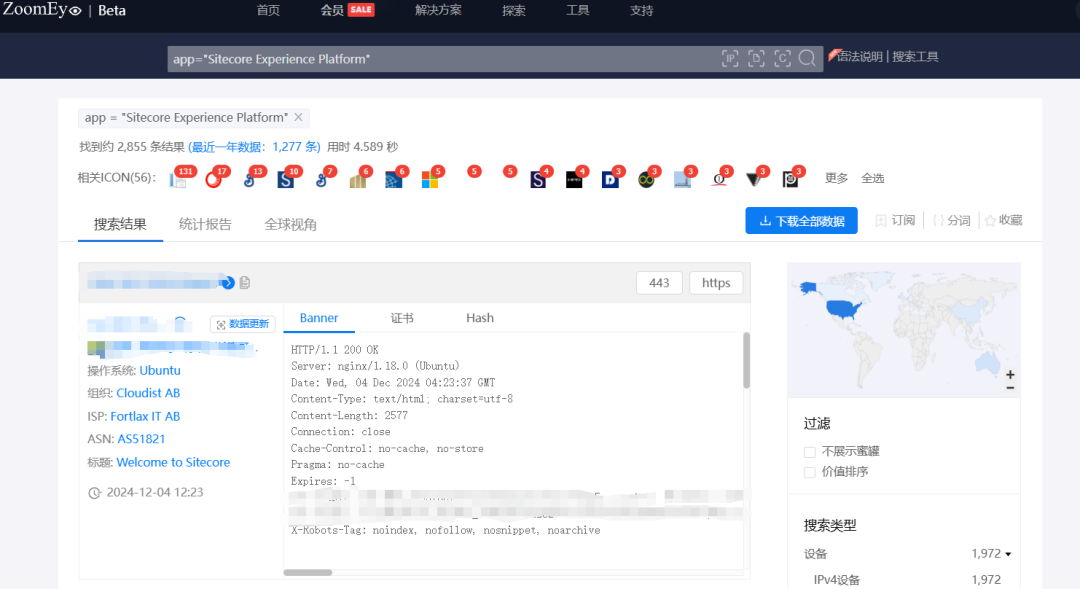
Task: Click the 443 port button
Action: 659,282
